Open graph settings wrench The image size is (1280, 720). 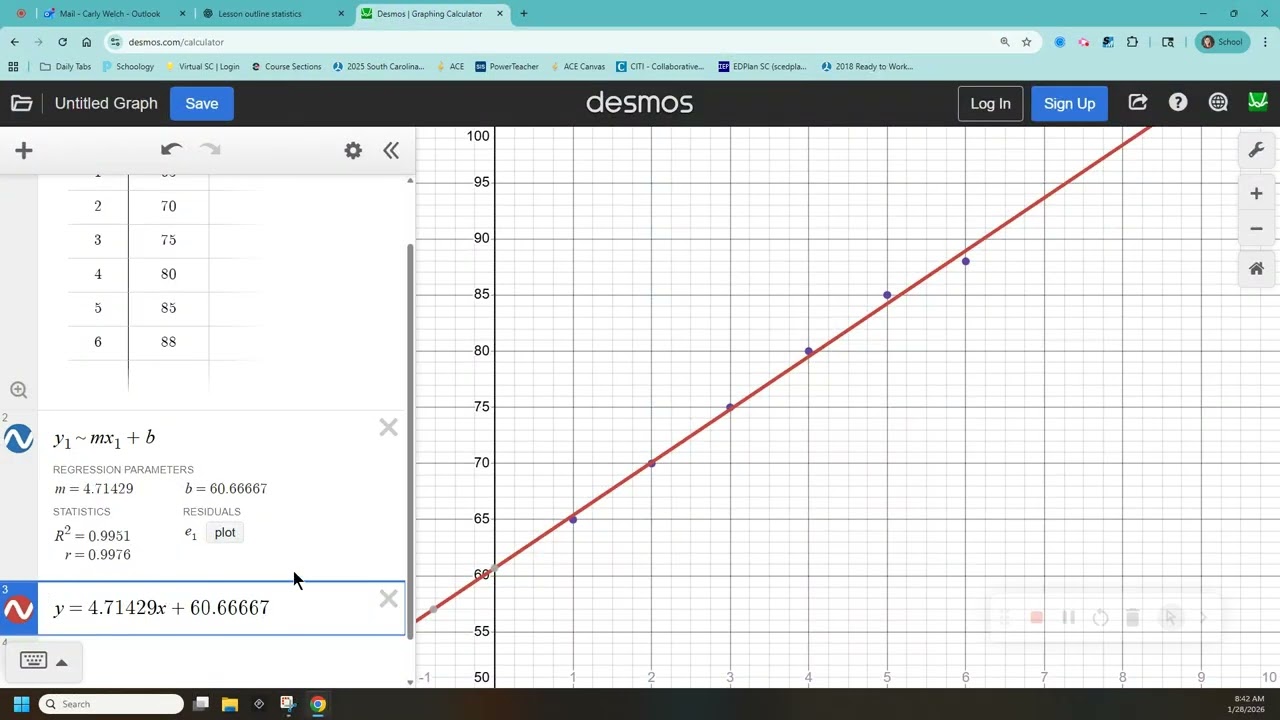[x=1256, y=151]
